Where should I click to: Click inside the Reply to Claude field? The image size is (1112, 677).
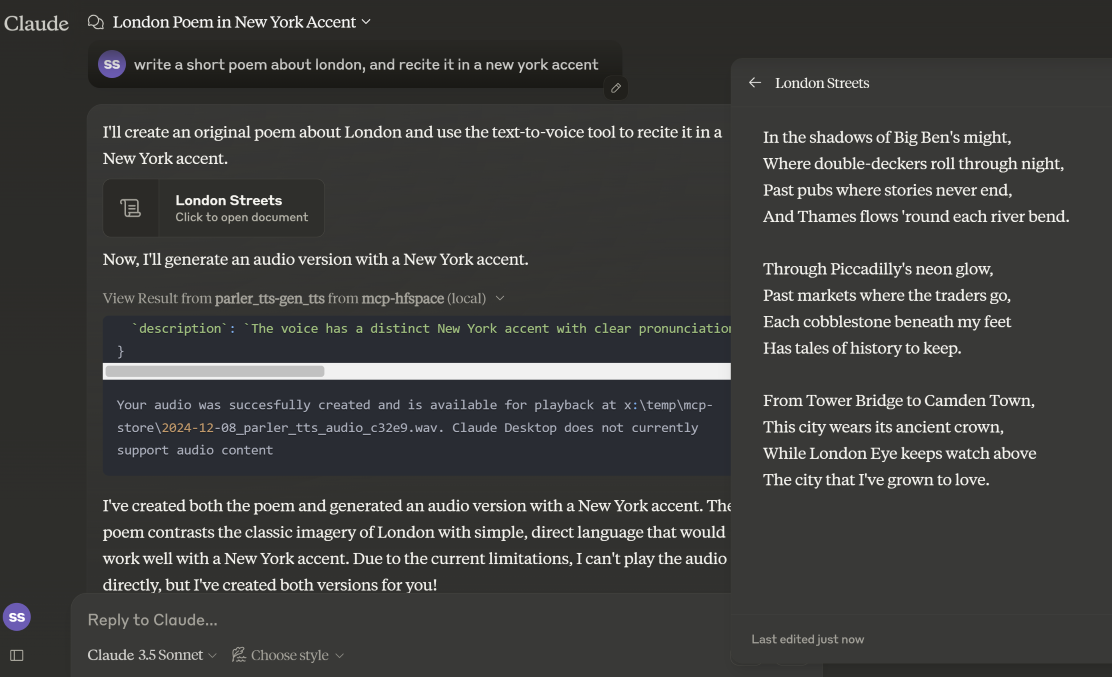coord(300,619)
